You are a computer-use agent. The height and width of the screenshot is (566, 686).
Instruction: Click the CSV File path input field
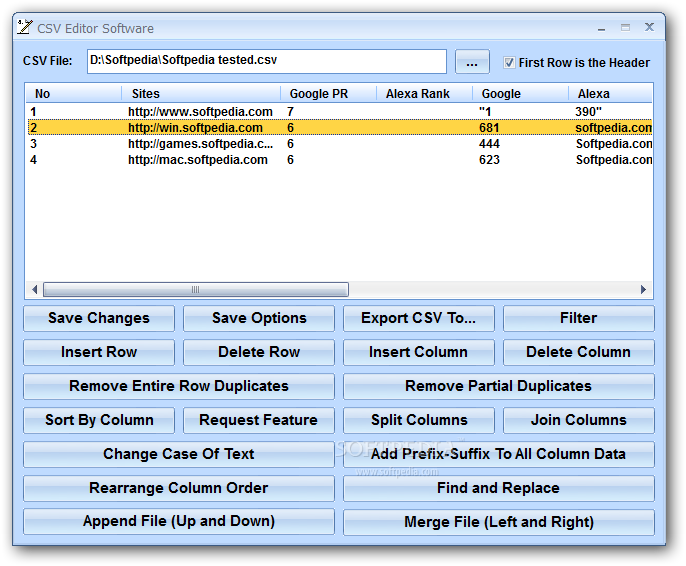coord(266,61)
